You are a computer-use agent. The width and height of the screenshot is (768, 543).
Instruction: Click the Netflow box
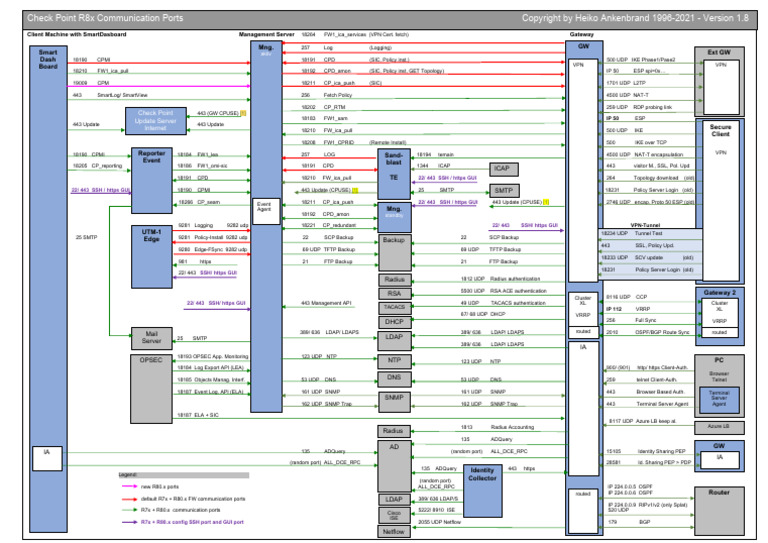click(394, 531)
